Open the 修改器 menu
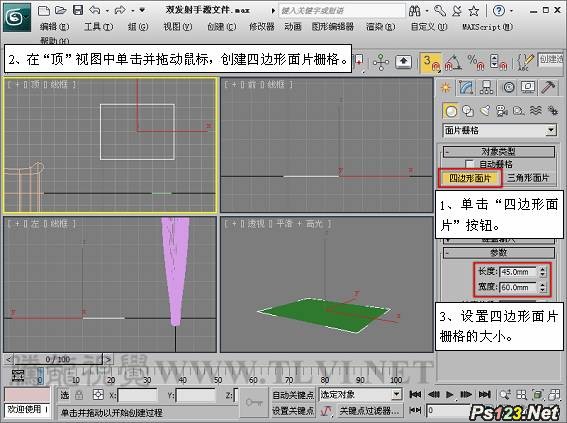The height and width of the screenshot is (423, 567). pos(261,26)
